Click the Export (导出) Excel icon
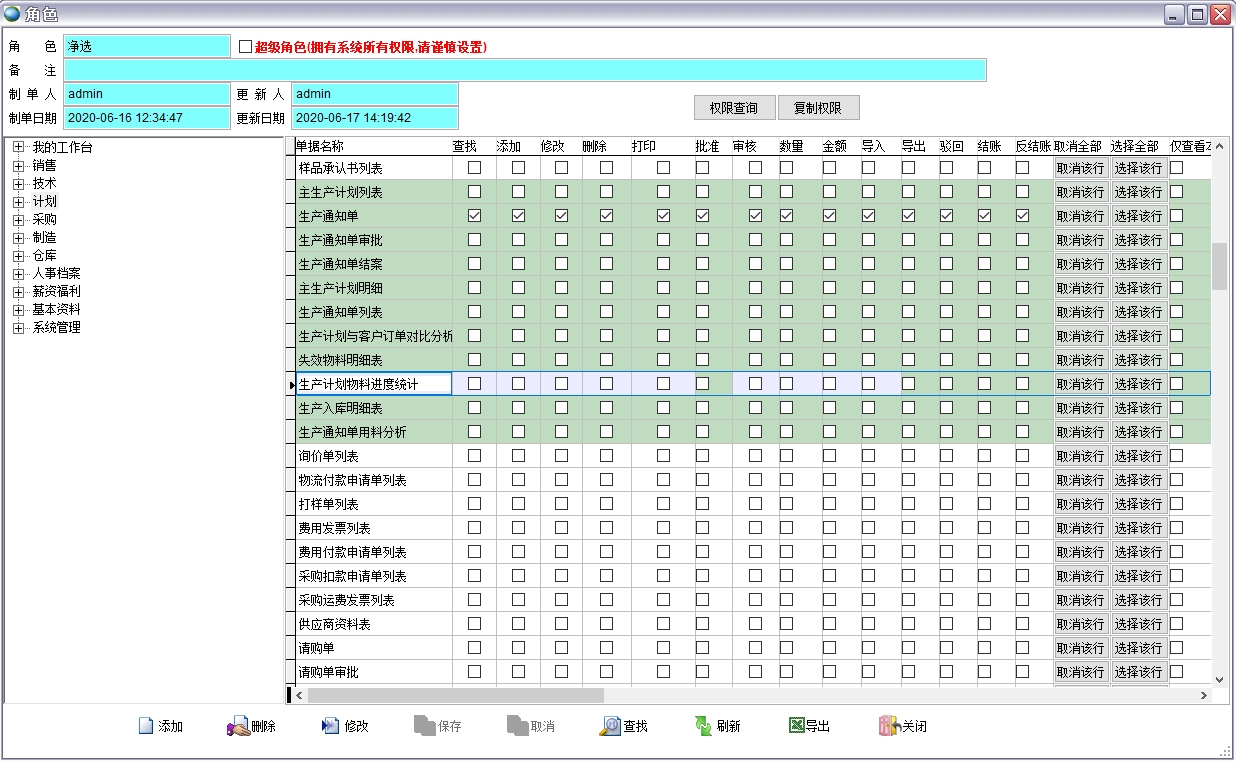This screenshot has width=1236, height=761. point(796,726)
